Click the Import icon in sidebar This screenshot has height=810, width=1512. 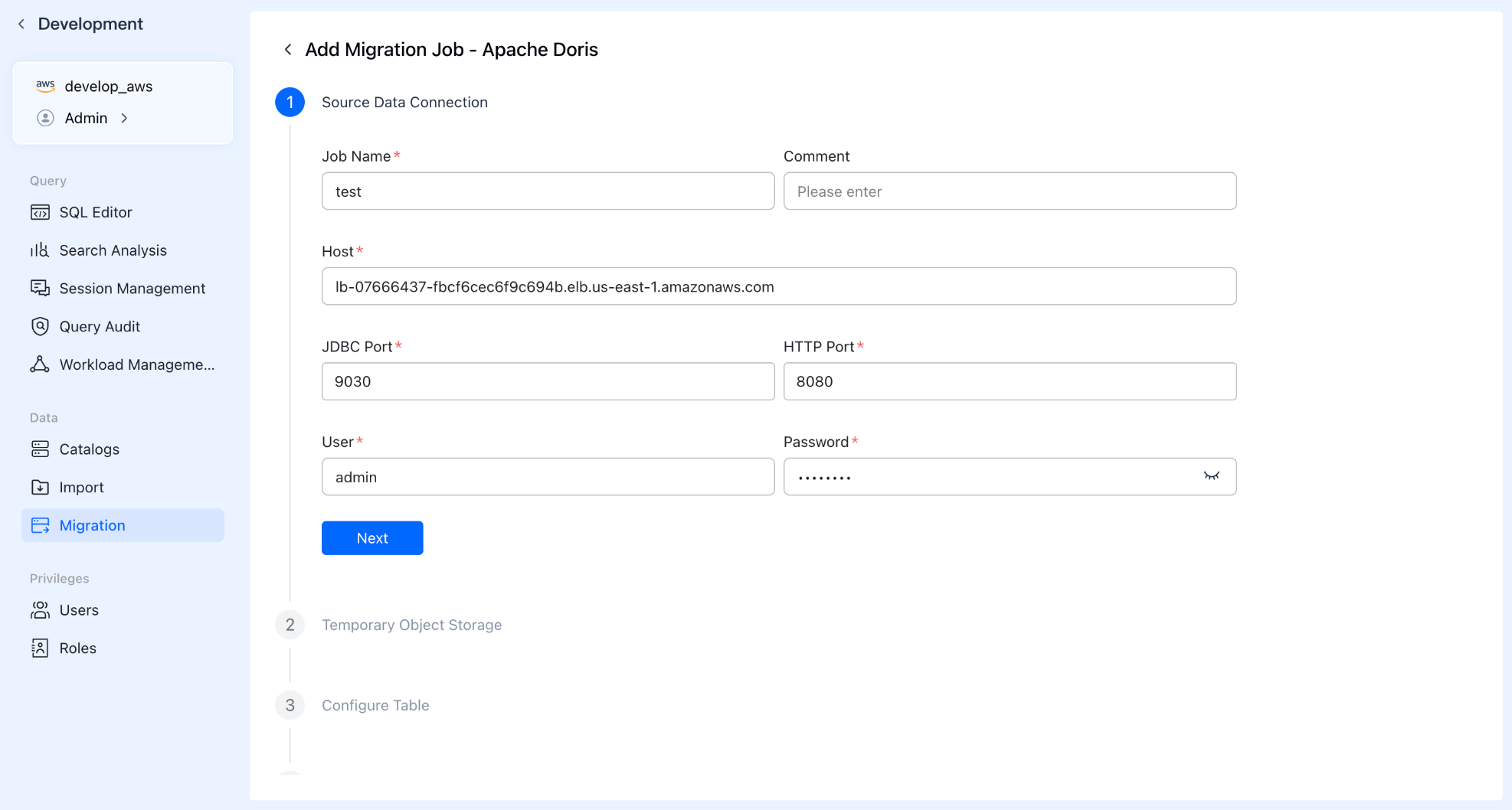click(40, 487)
